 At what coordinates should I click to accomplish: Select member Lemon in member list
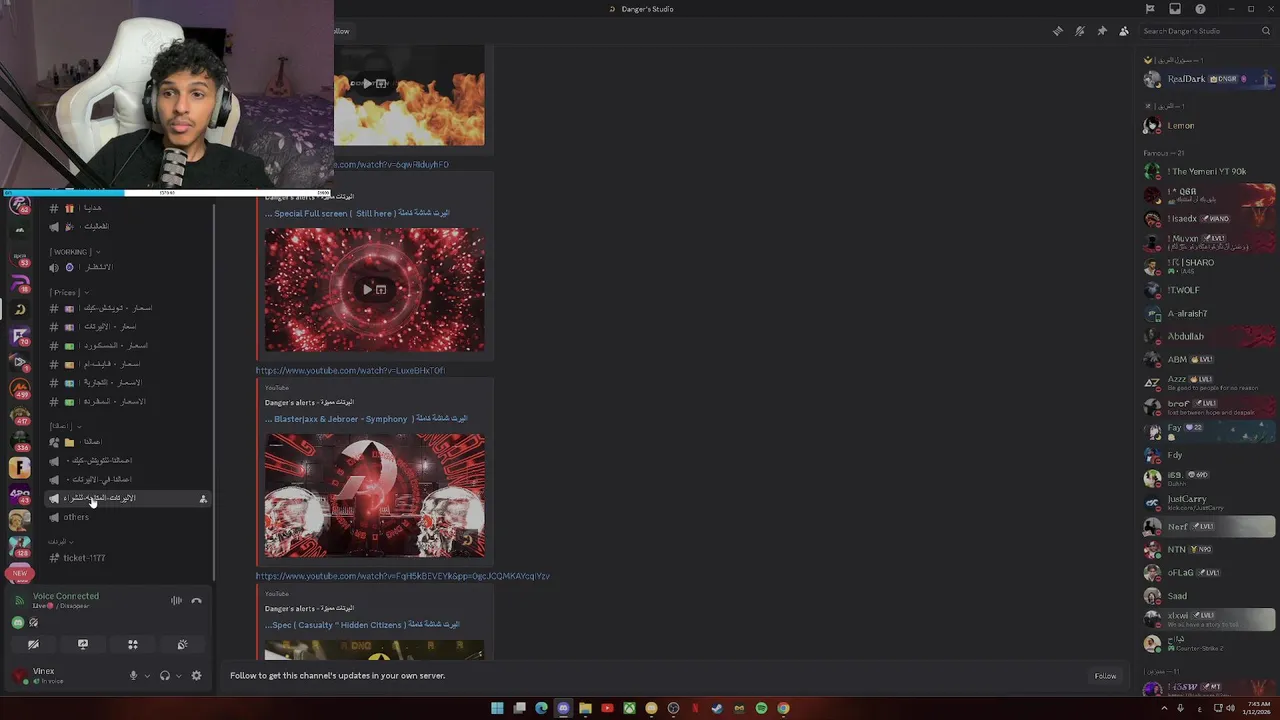click(x=1209, y=126)
